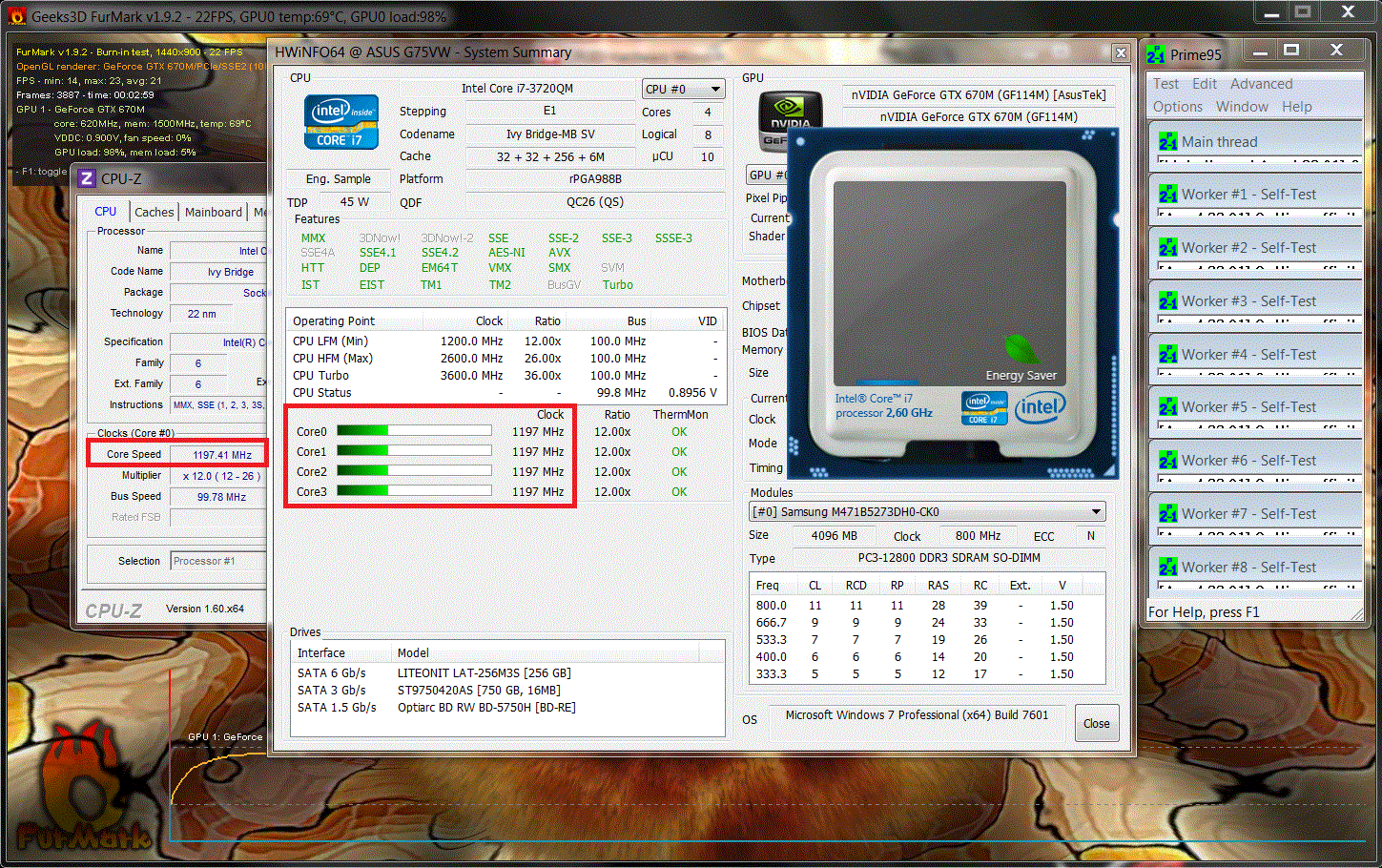Viewport: 1382px width, 868px height.
Task: Click the Ivy Bridge-MB SV codename field
Action: pos(550,134)
